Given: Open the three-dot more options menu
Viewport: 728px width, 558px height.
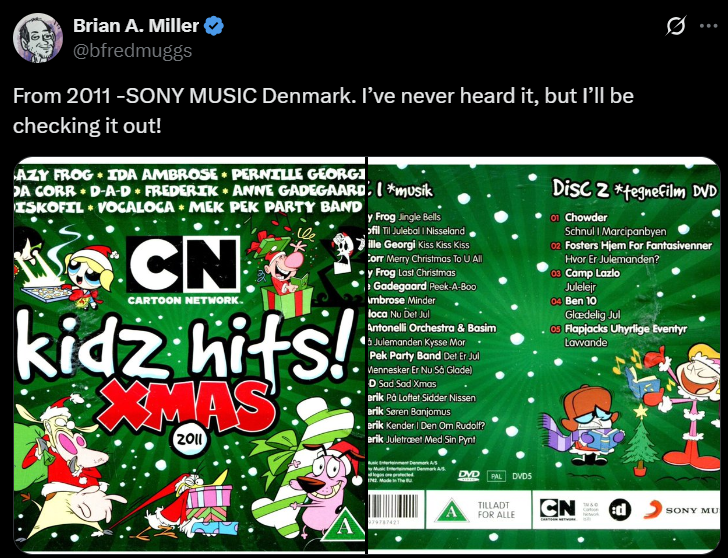Looking at the screenshot, I should pos(709,26).
